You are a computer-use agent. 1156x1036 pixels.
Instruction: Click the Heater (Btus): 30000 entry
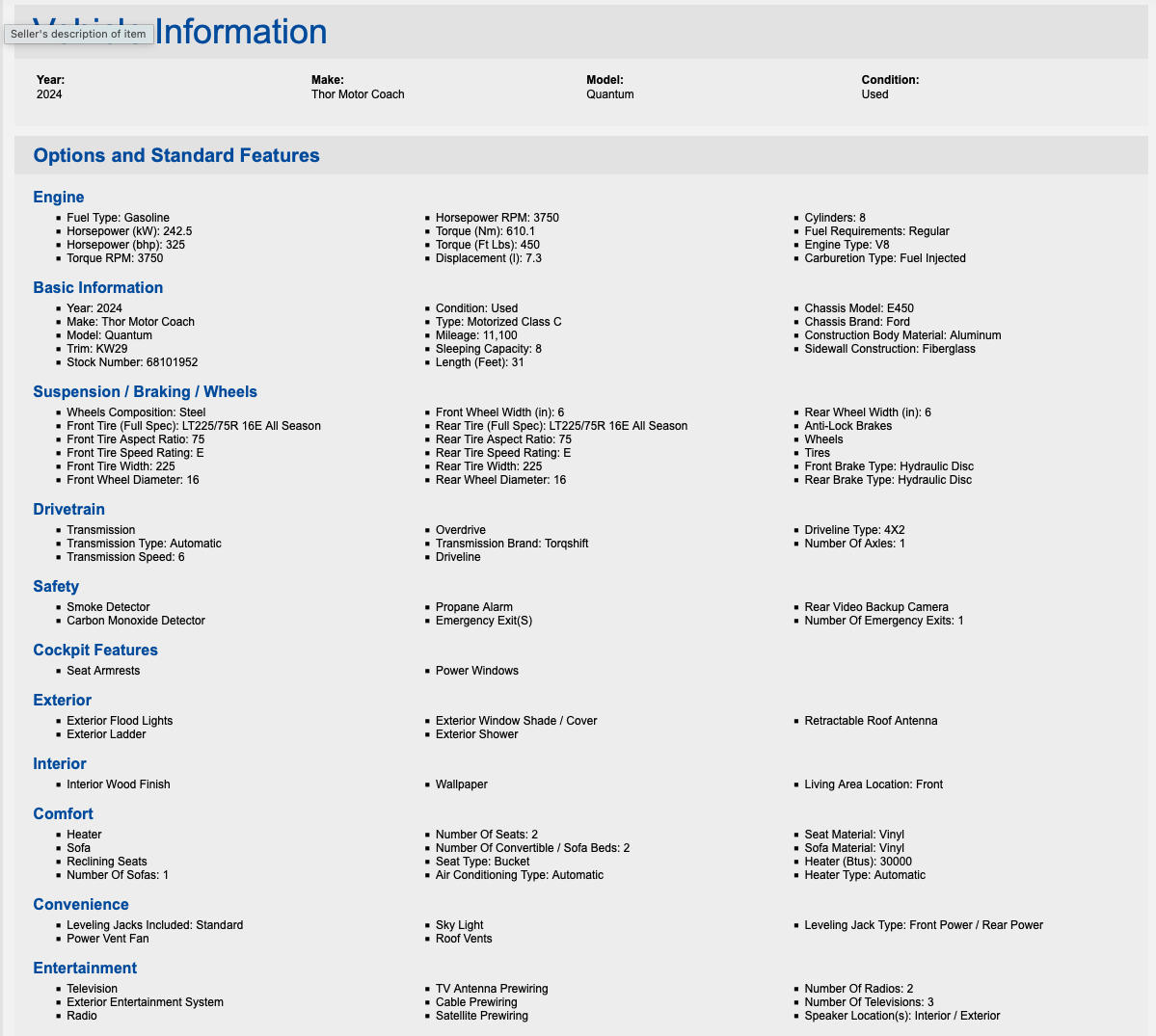click(x=858, y=862)
